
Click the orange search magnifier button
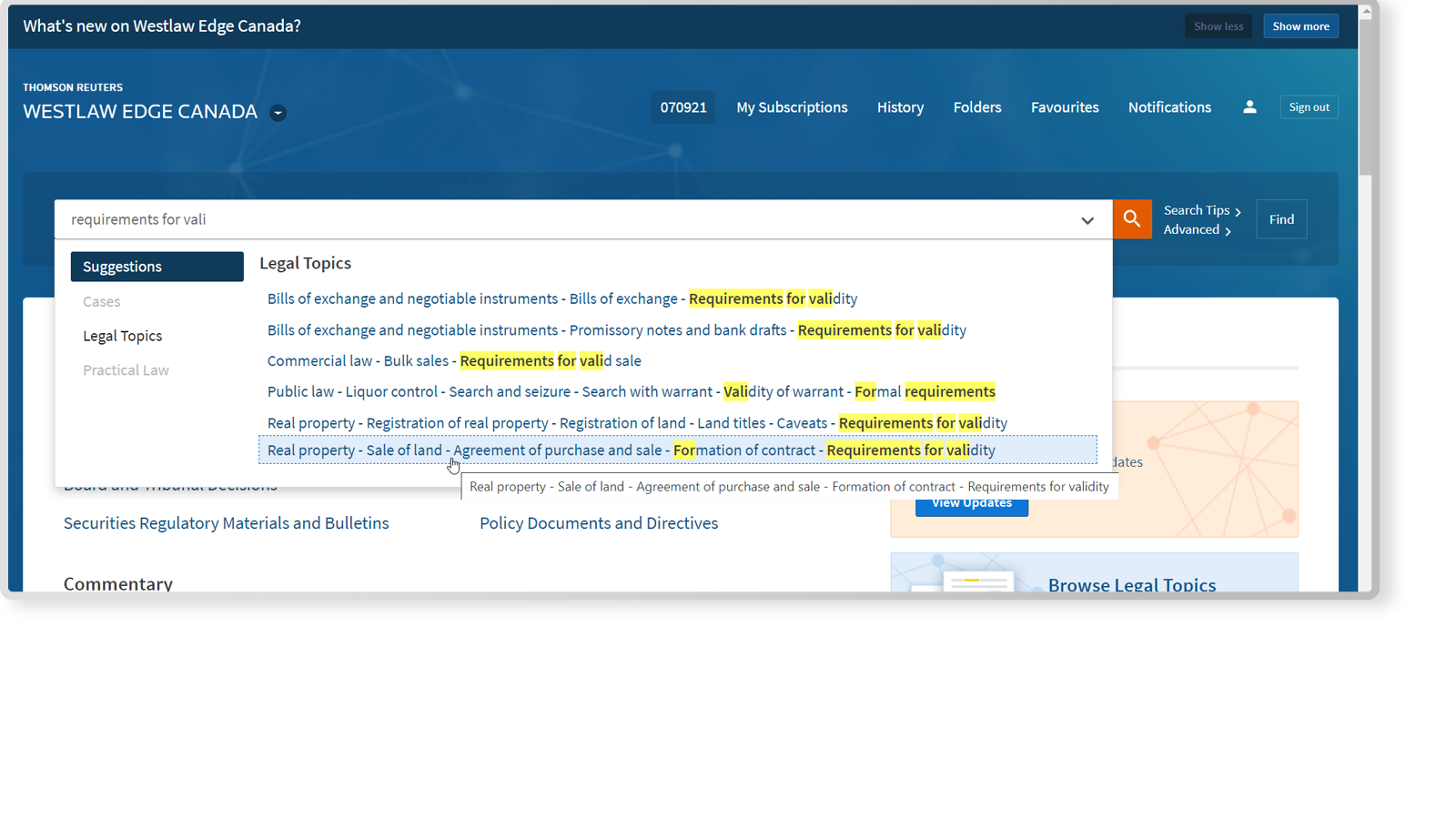(x=1132, y=219)
